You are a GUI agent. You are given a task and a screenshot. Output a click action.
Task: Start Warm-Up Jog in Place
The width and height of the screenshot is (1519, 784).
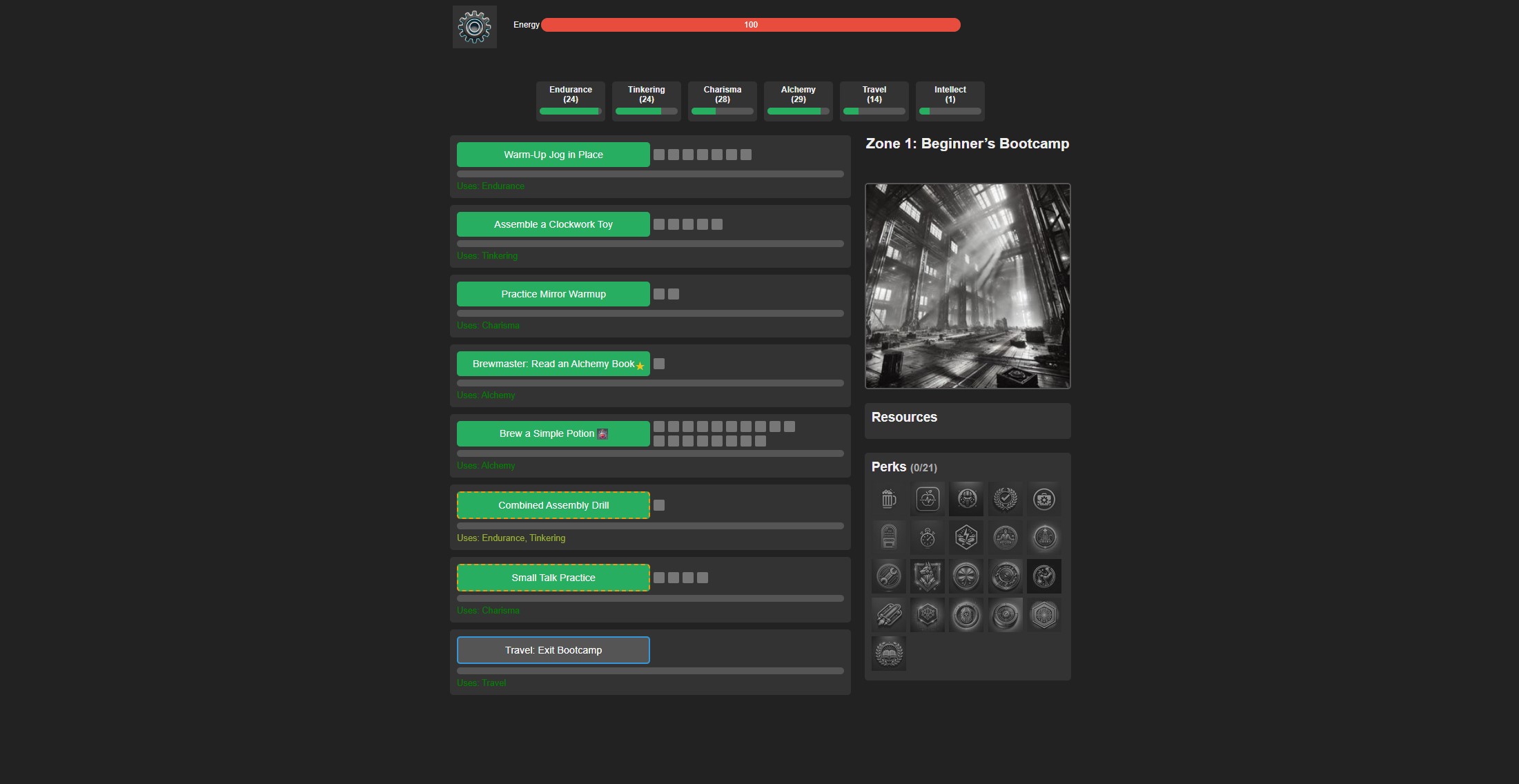click(x=553, y=155)
